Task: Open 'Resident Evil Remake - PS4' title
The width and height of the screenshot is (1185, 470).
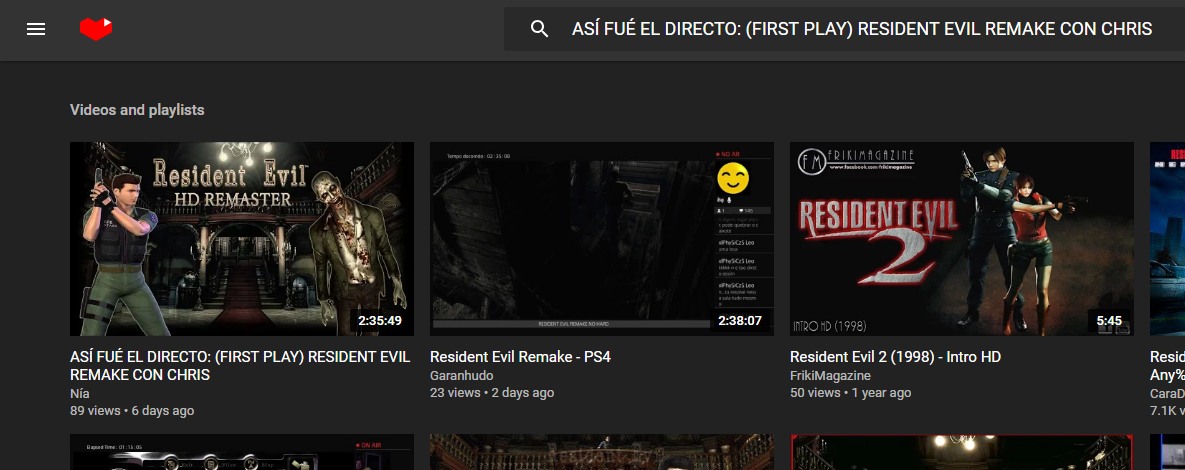Action: tap(520, 357)
